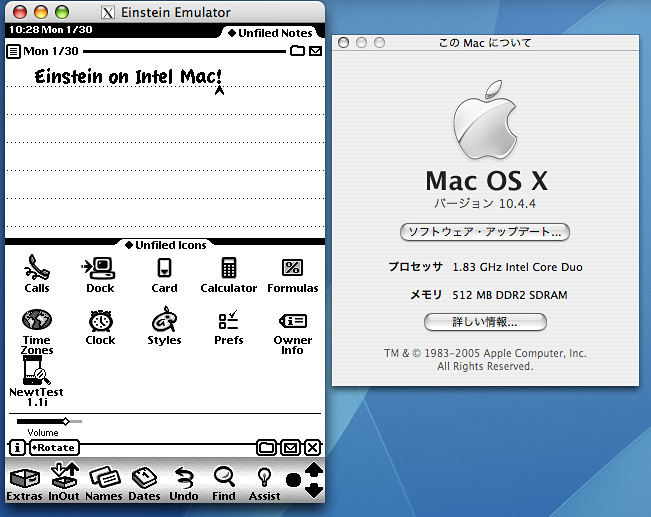Open Time Zones globe icon
This screenshot has height=517, width=651.
37,331
